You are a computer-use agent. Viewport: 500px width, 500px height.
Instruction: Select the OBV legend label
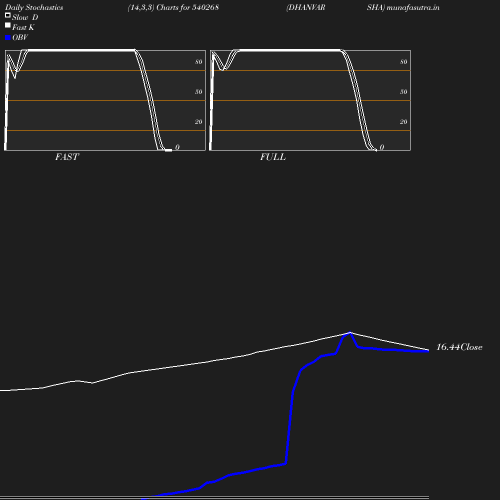coord(20,37)
